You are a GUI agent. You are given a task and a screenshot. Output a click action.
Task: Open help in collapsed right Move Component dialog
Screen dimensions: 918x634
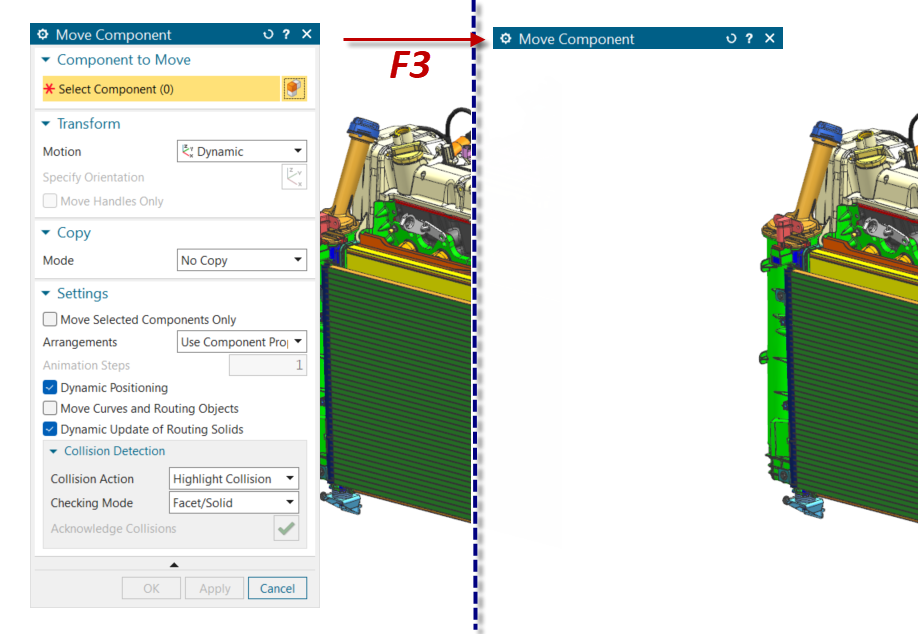pyautogui.click(x=749, y=39)
